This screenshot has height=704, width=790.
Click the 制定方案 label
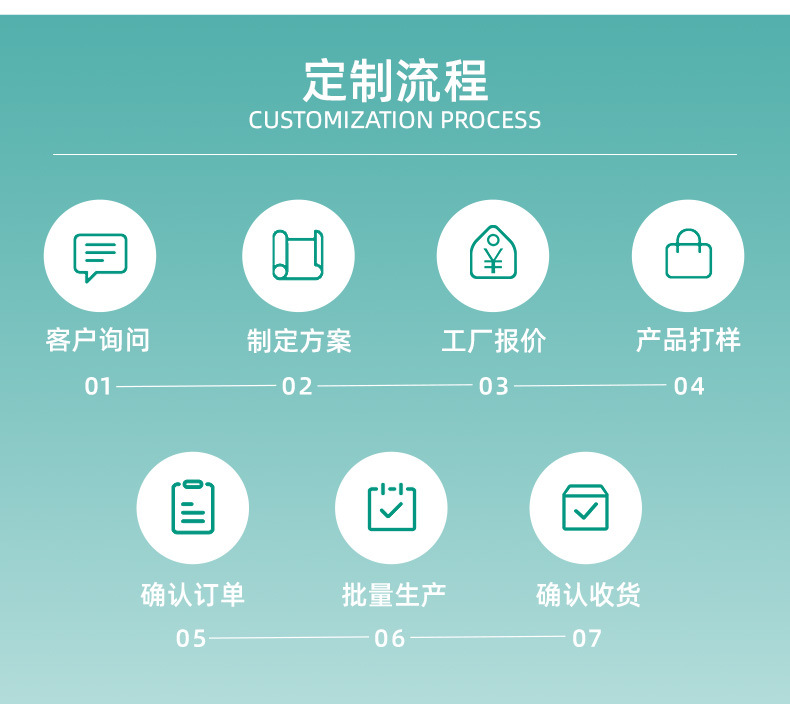coord(299,341)
